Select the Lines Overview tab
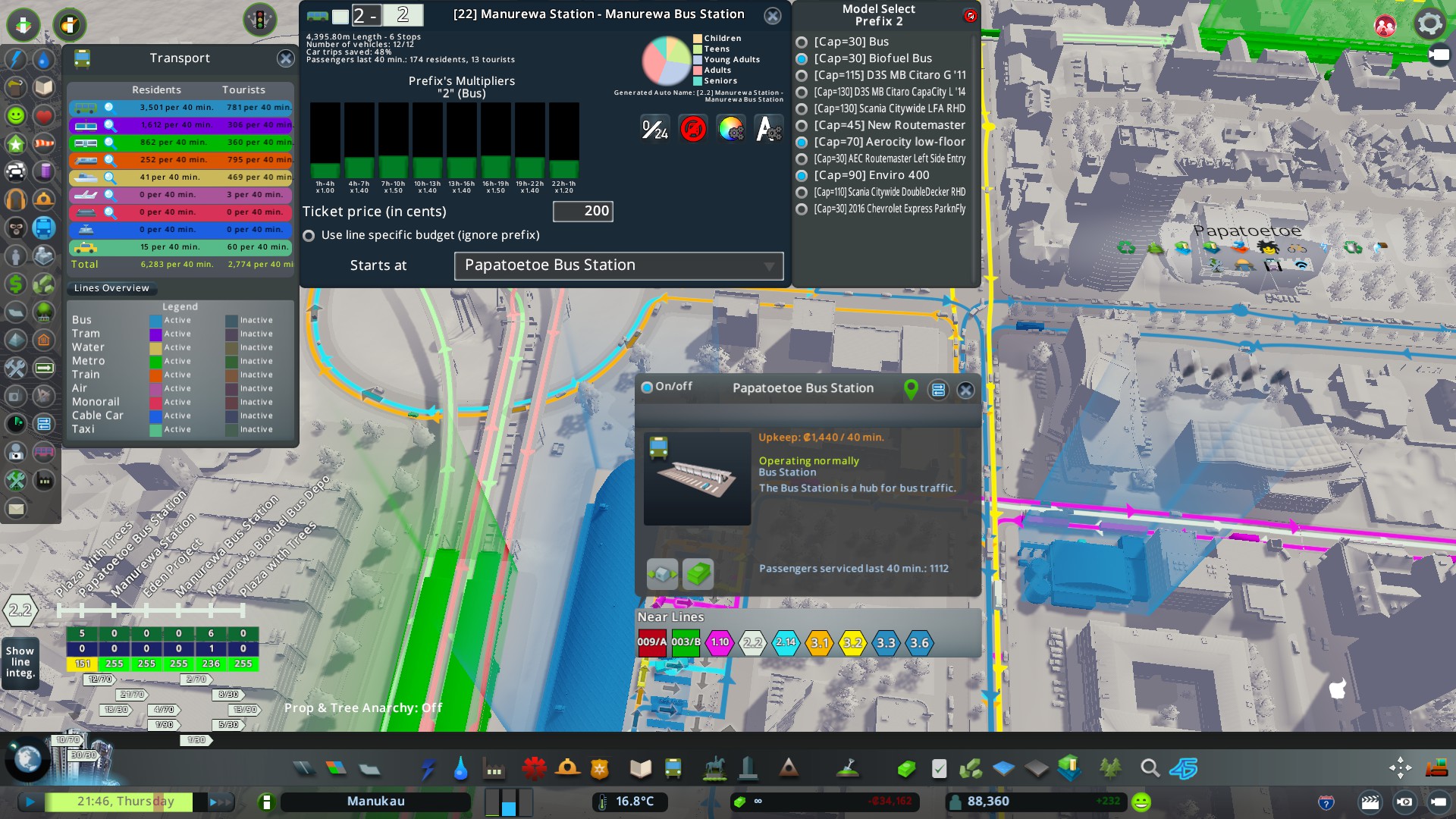The image size is (1456, 819). pos(111,288)
